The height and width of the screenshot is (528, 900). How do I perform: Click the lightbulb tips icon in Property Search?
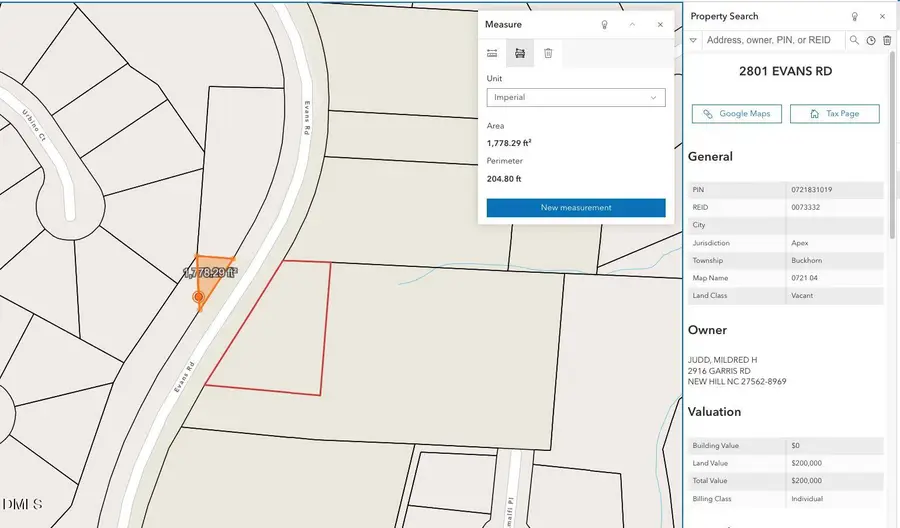(854, 17)
